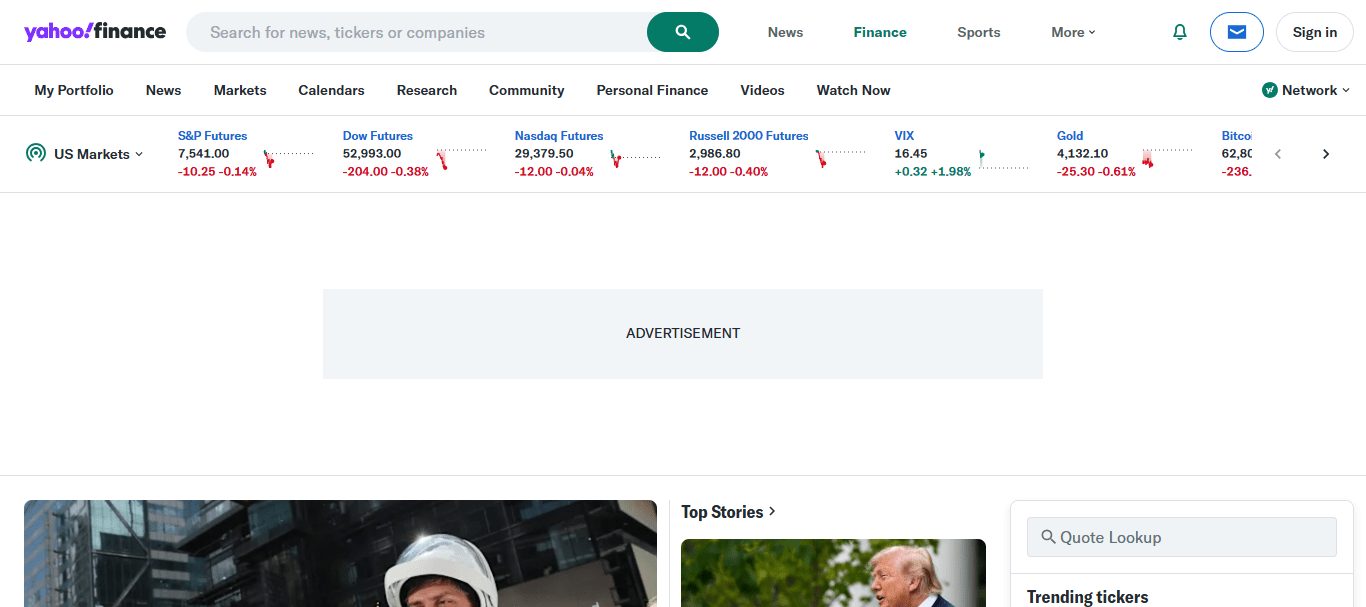Expand the More menu in header
Screen dimensions: 1366x607
pos(1073,32)
